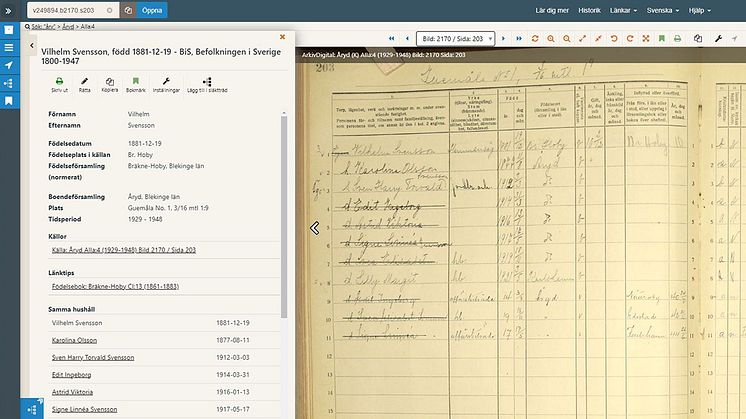Image resolution: width=746 pixels, height=419 pixels.
Task: Collapse the info panel with left chevron on image
Action: click(x=314, y=228)
